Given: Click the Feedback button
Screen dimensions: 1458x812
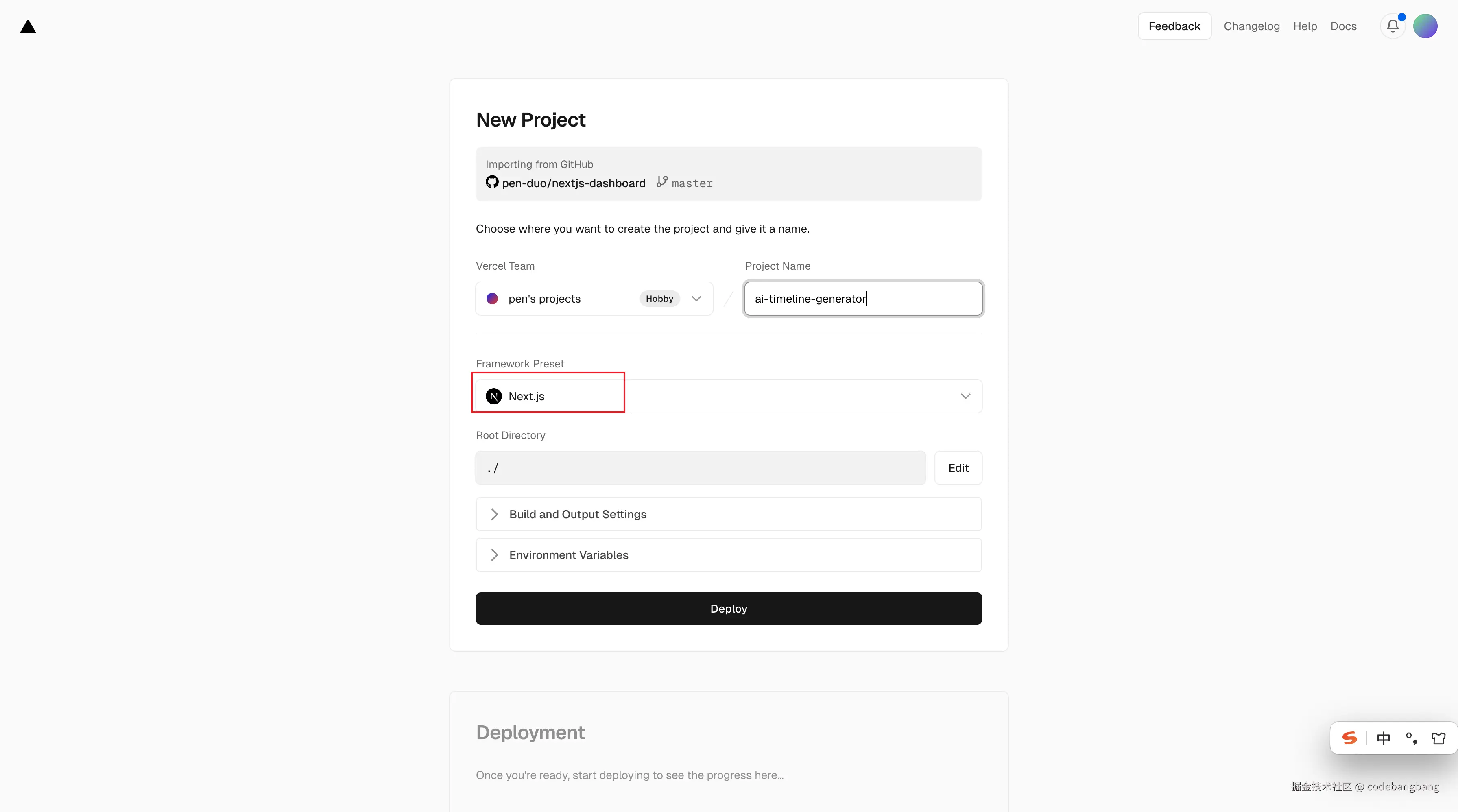Looking at the screenshot, I should click(1174, 26).
